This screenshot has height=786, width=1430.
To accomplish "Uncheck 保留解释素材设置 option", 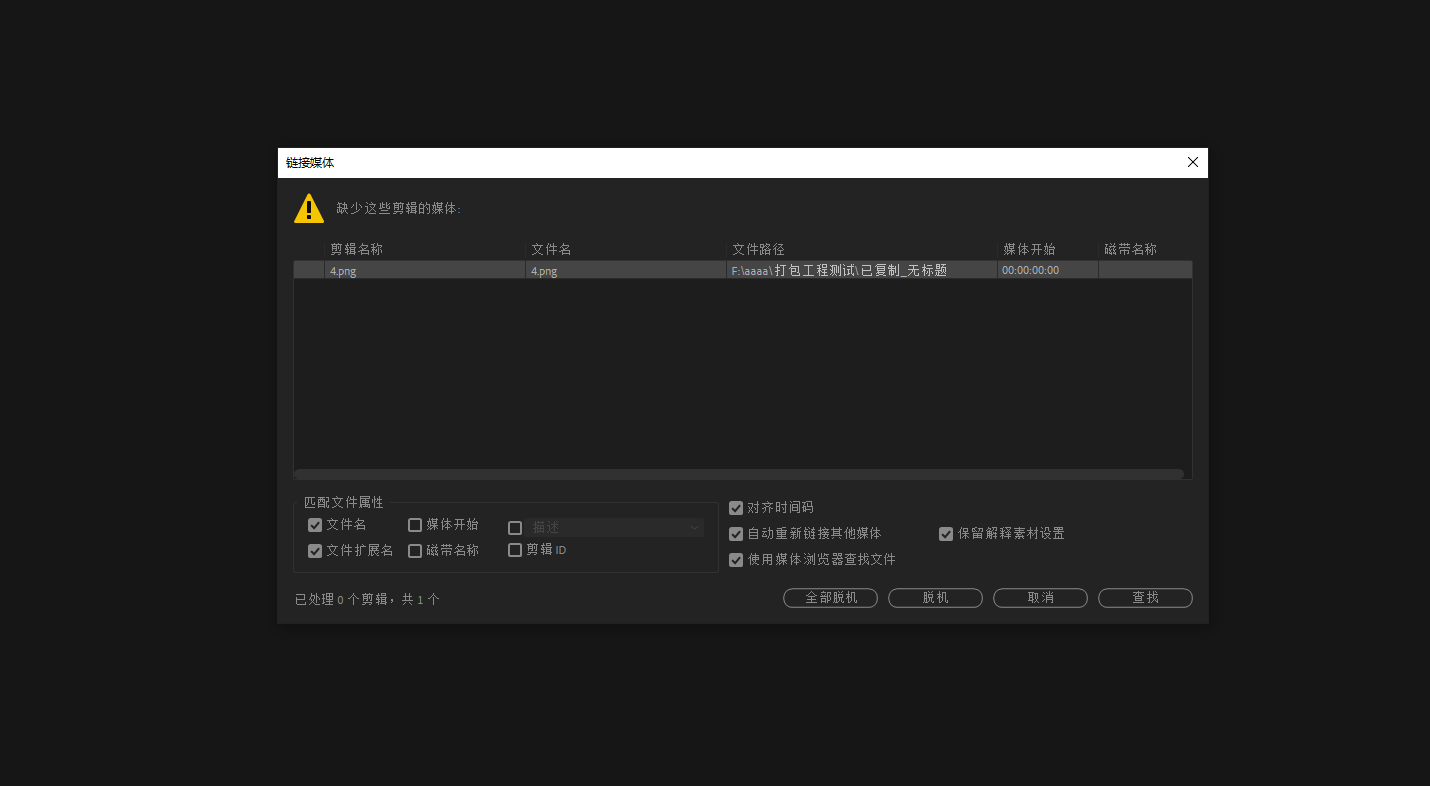I will [x=946, y=534].
